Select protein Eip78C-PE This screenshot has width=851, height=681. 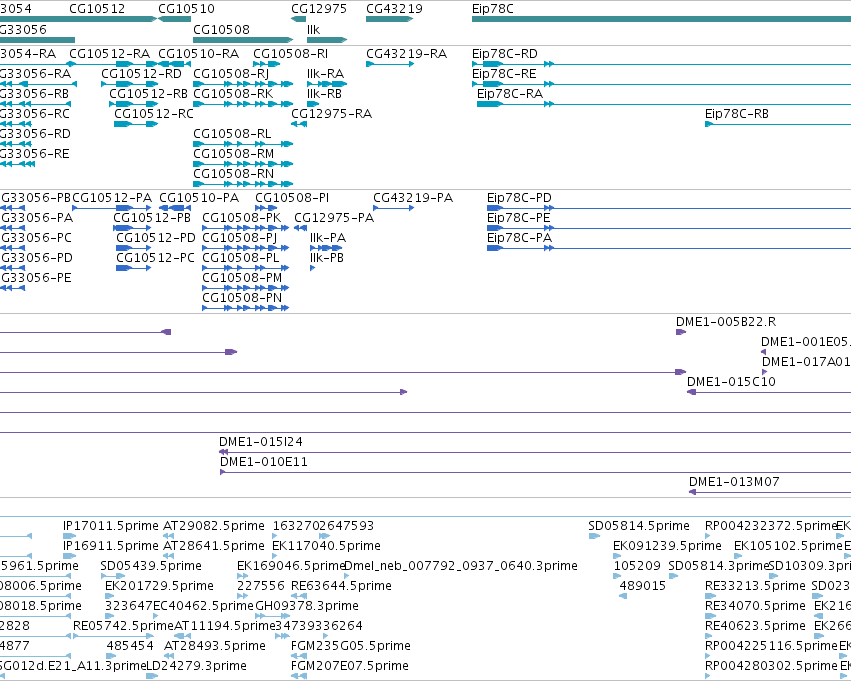point(519,218)
